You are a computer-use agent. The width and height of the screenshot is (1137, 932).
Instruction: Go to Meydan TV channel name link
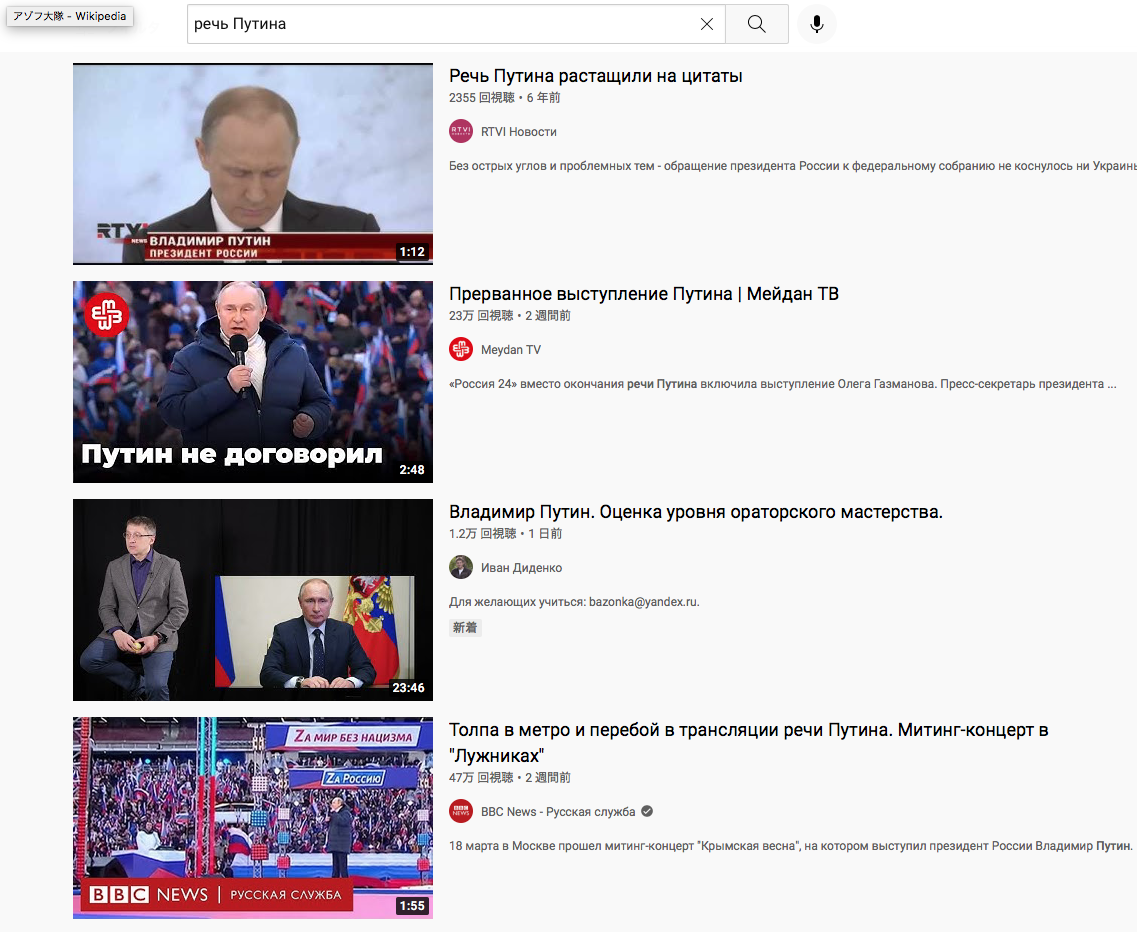pyautogui.click(x=510, y=350)
